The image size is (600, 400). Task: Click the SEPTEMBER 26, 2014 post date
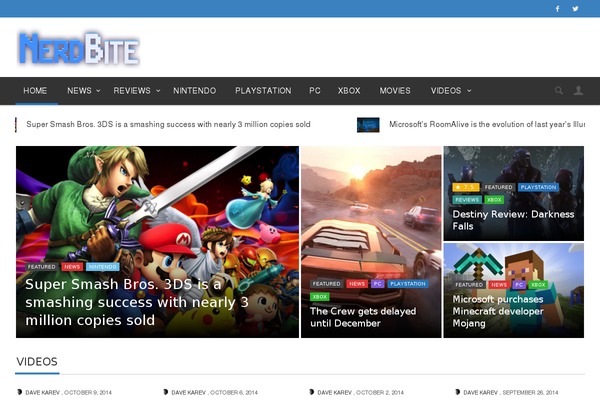[x=530, y=392]
